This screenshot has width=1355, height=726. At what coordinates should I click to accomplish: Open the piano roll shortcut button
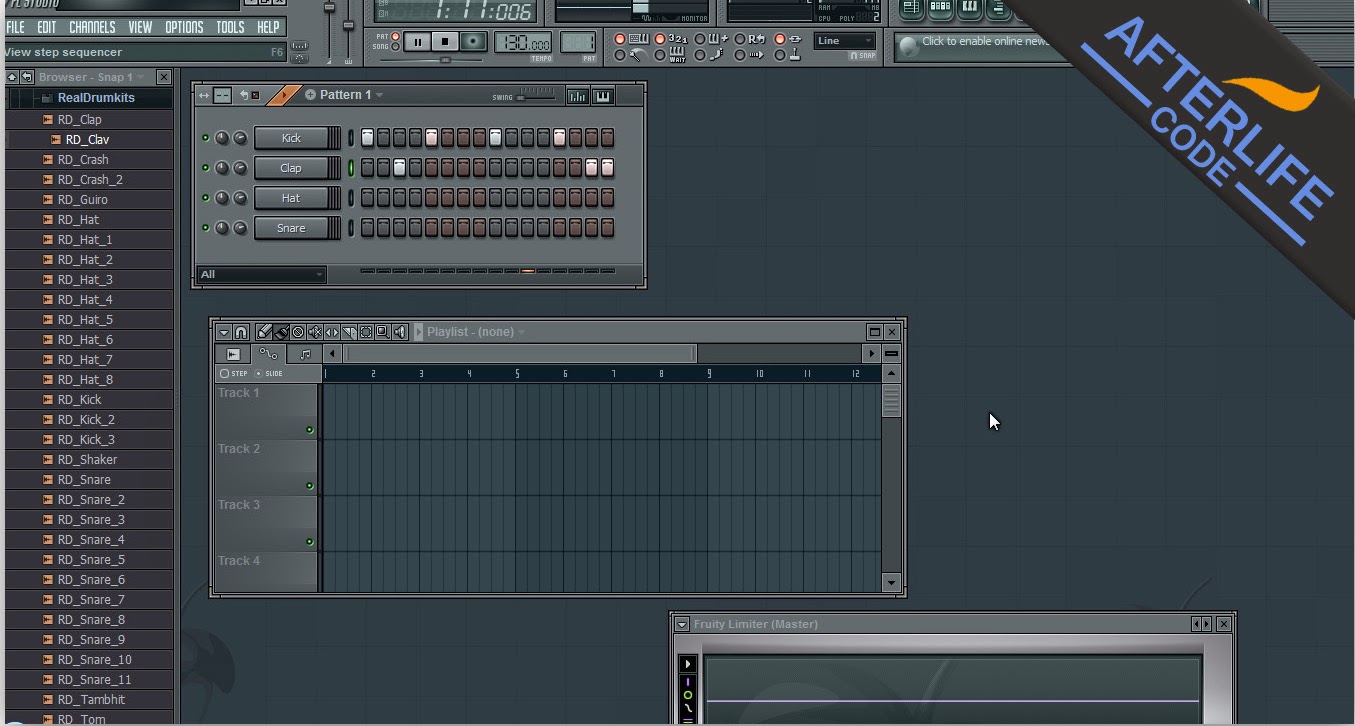[x=970, y=9]
